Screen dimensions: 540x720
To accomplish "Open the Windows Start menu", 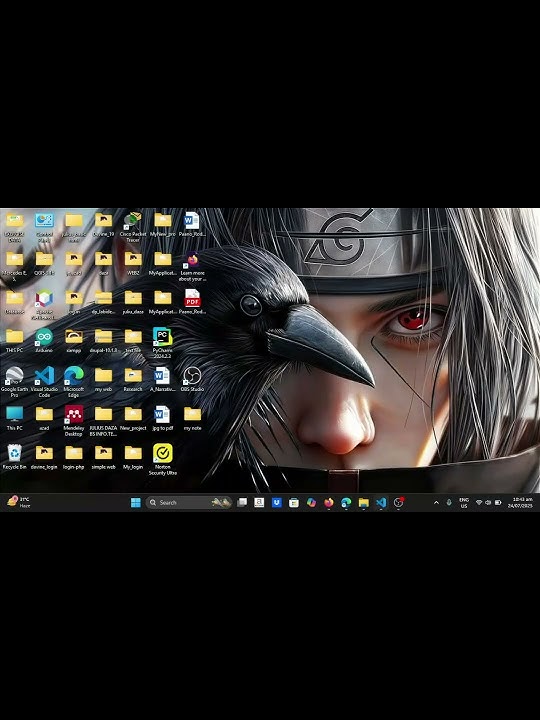I will point(136,502).
